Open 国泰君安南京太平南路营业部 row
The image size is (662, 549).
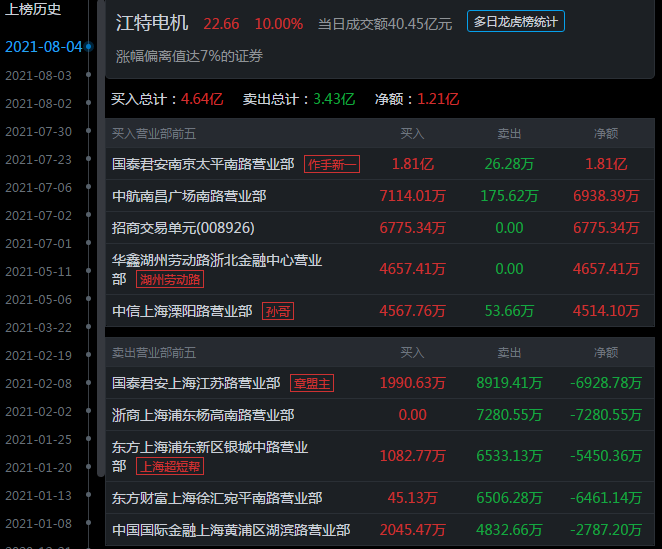click(x=380, y=164)
